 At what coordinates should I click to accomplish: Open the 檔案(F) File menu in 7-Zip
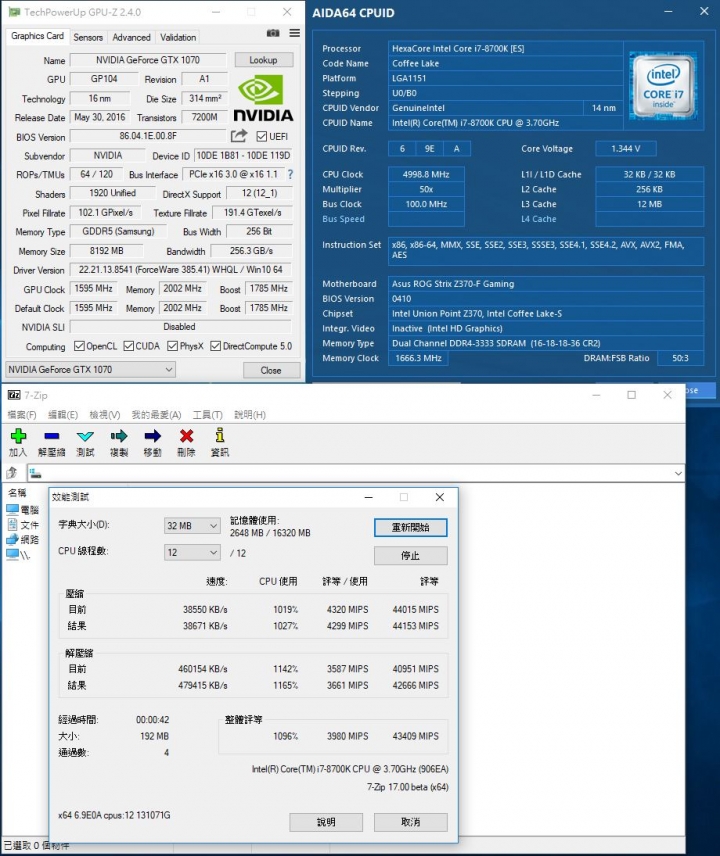pyautogui.click(x=22, y=415)
